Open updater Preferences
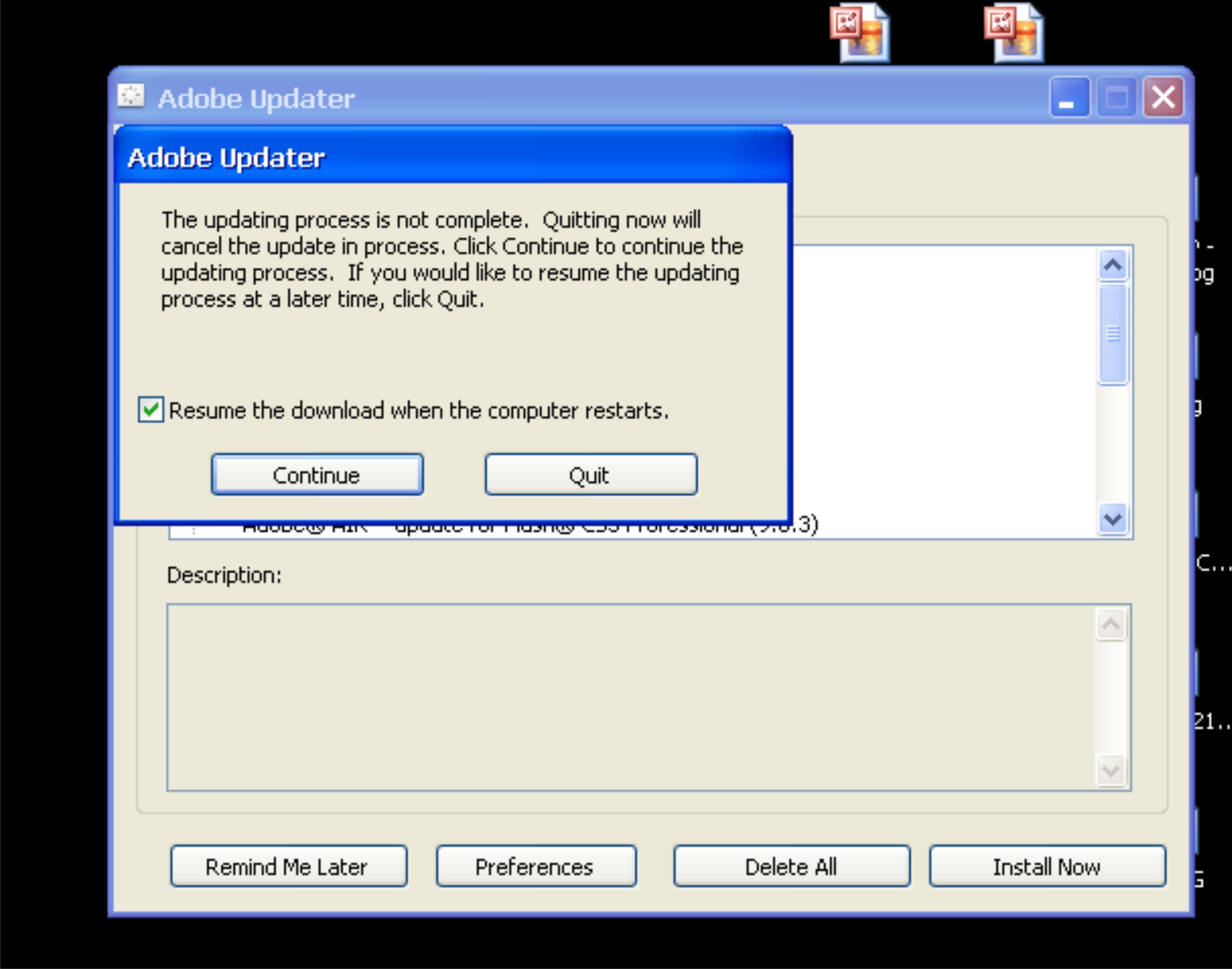Viewport: 1232px width, 969px height. click(536, 866)
